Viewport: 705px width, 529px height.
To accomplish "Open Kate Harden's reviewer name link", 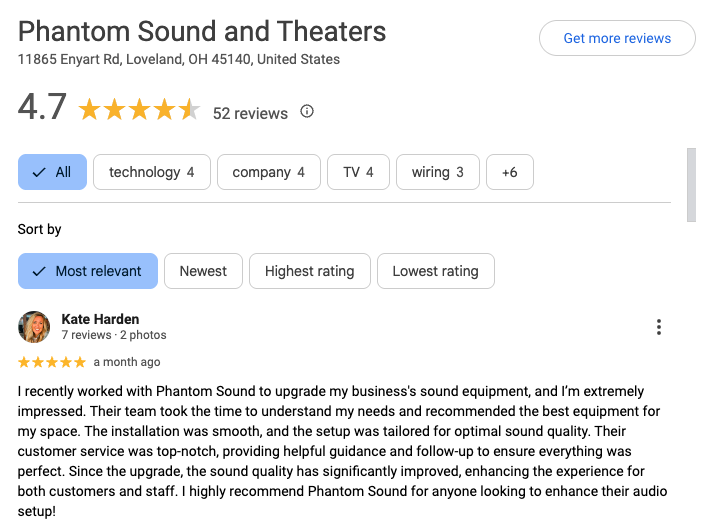I will pyautogui.click(x=100, y=319).
